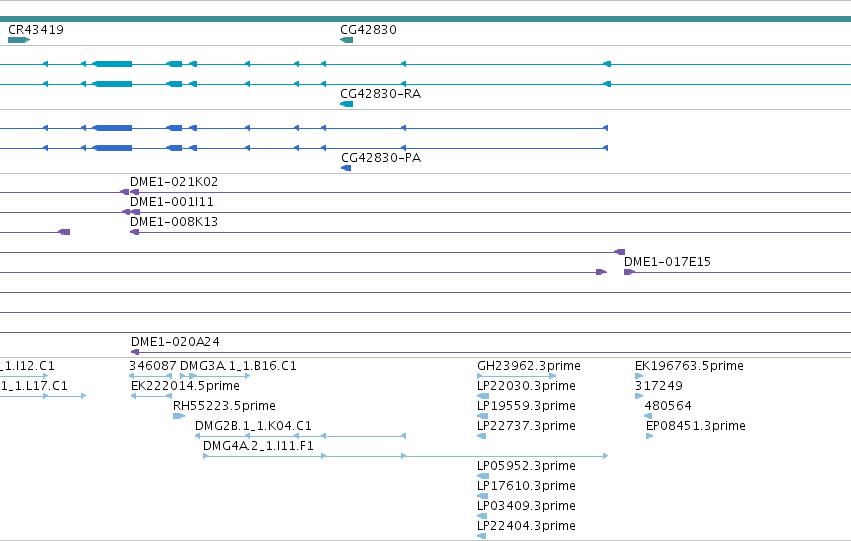The height and width of the screenshot is (541, 851).
Task: Select the arrow glyph beside DME1-017E15
Action: (x=629, y=272)
